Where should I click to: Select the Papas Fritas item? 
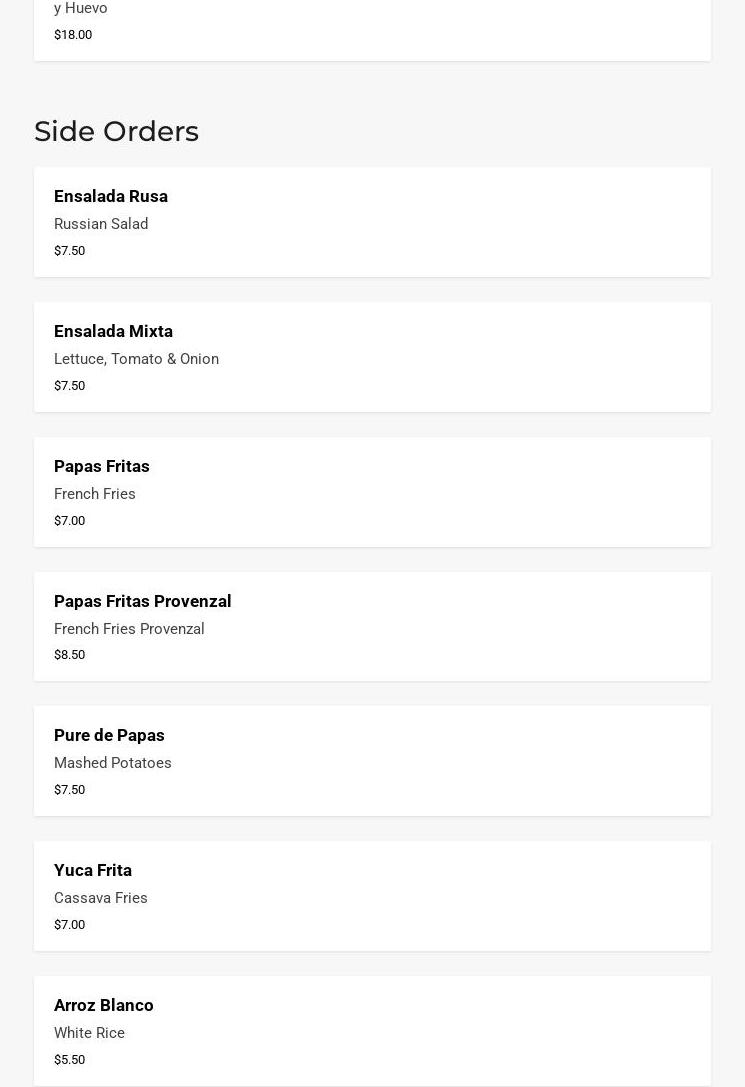click(372, 492)
